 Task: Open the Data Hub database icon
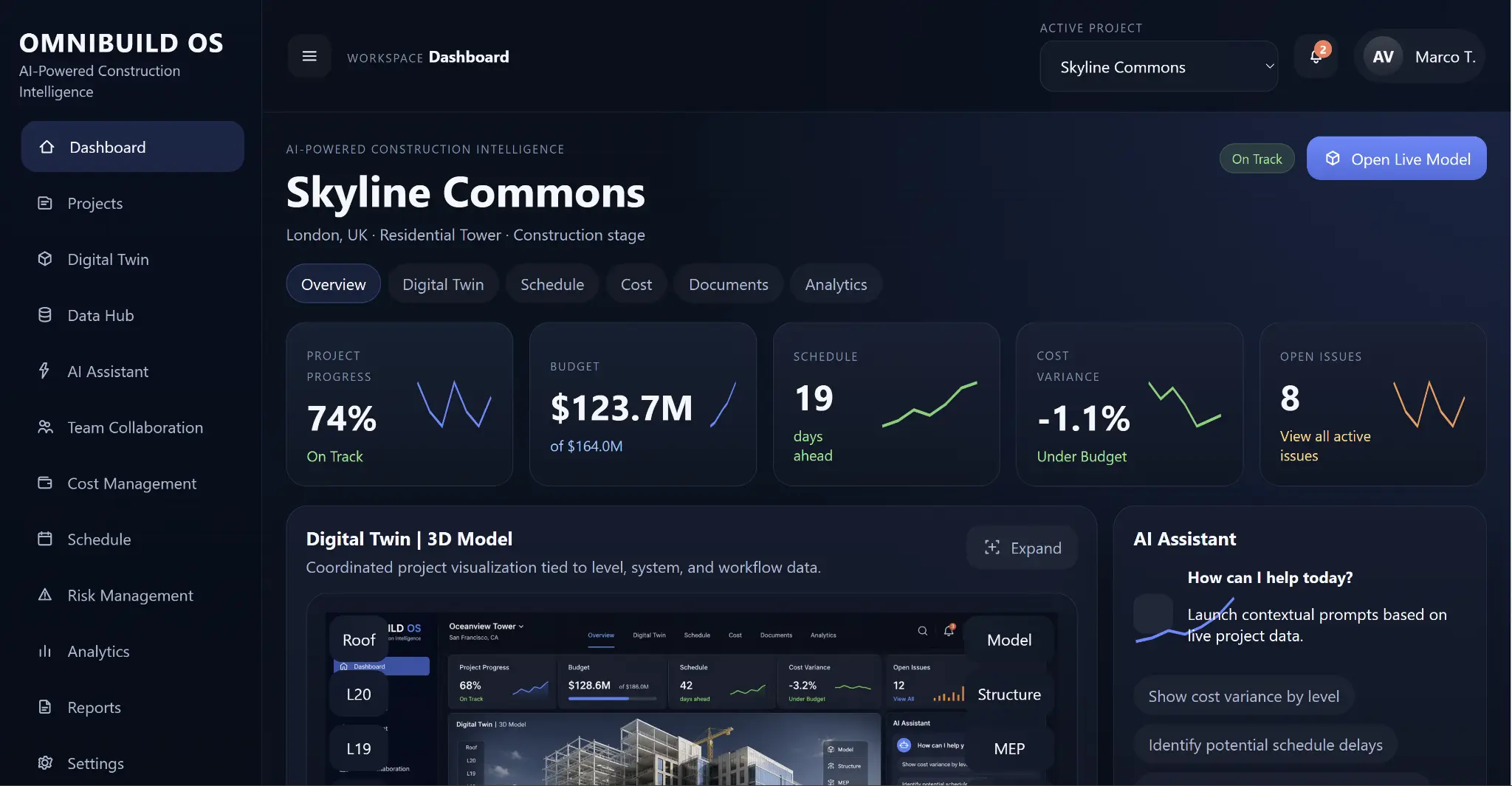click(46, 315)
